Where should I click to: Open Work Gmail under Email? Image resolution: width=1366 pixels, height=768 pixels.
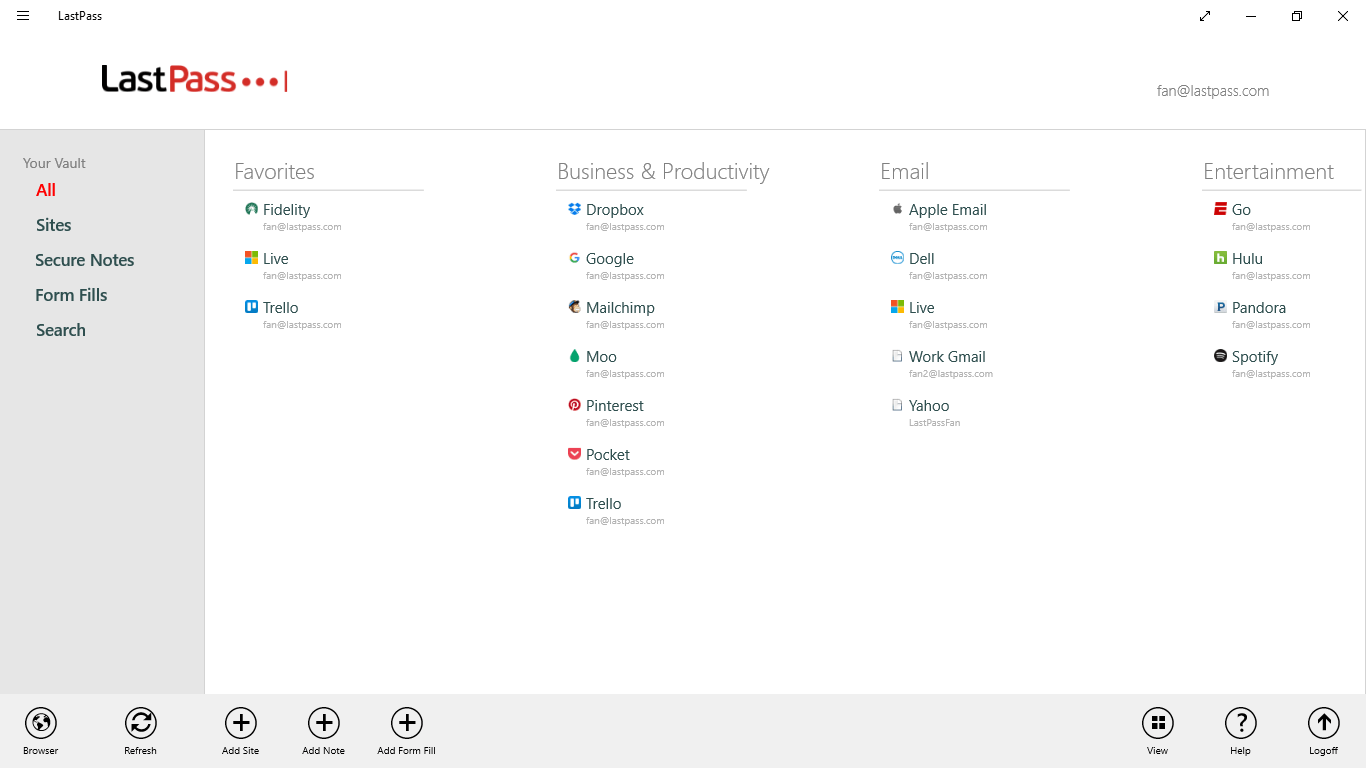[946, 357]
